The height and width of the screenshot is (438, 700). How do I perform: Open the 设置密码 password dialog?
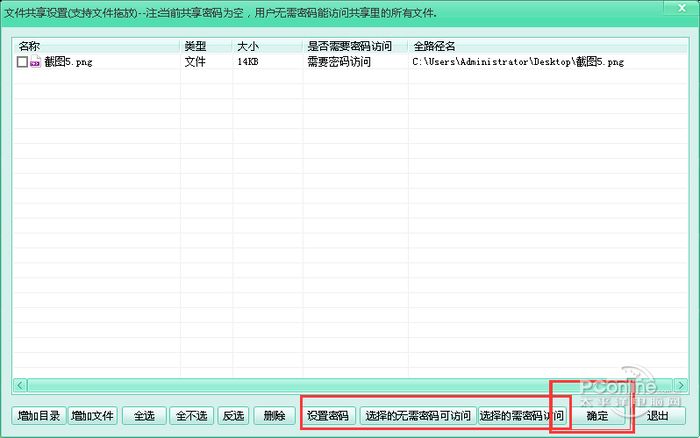click(x=328, y=416)
